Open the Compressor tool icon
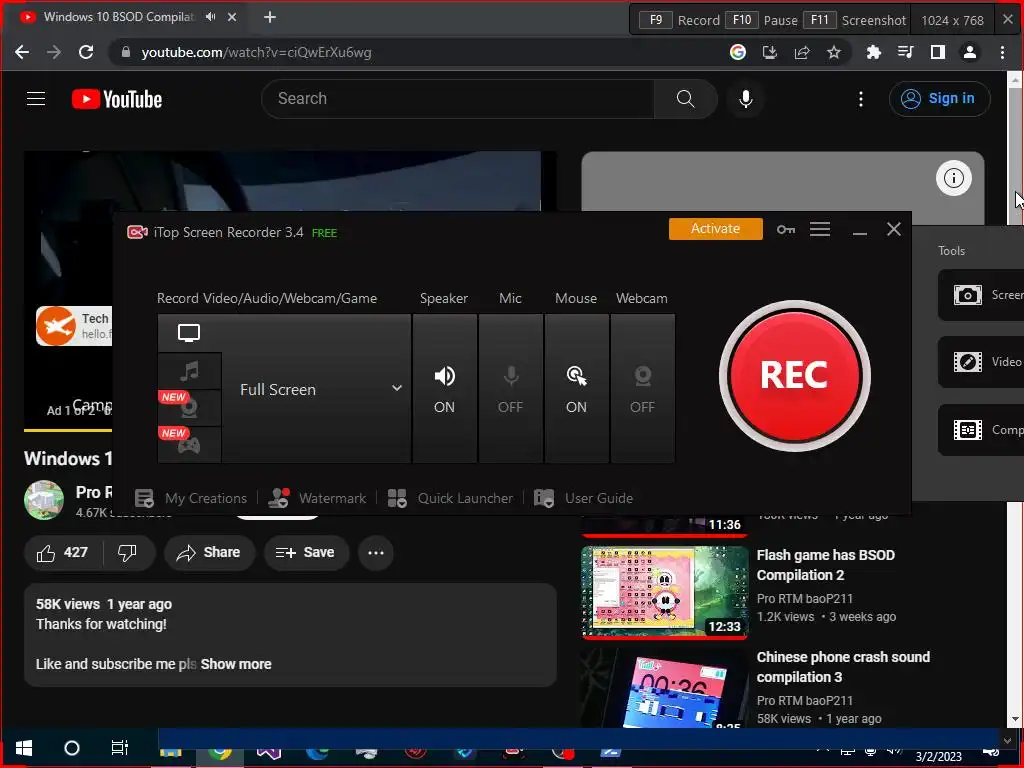The width and height of the screenshot is (1024, 768). click(968, 430)
